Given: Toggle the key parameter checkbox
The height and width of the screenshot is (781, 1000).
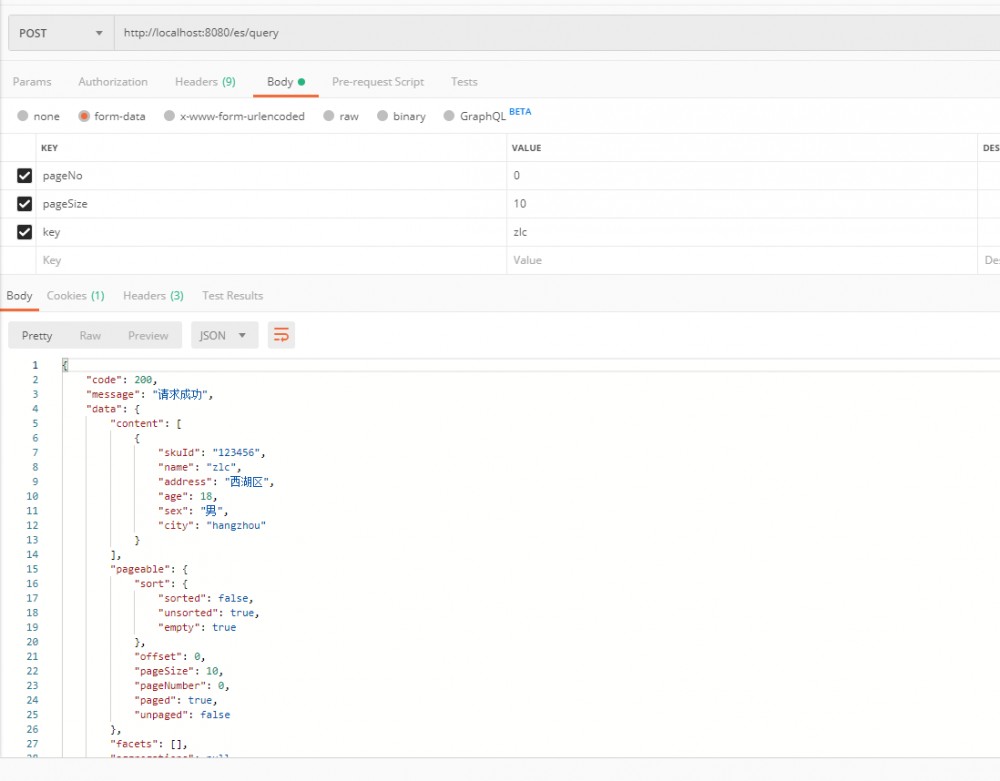Looking at the screenshot, I should coord(24,231).
